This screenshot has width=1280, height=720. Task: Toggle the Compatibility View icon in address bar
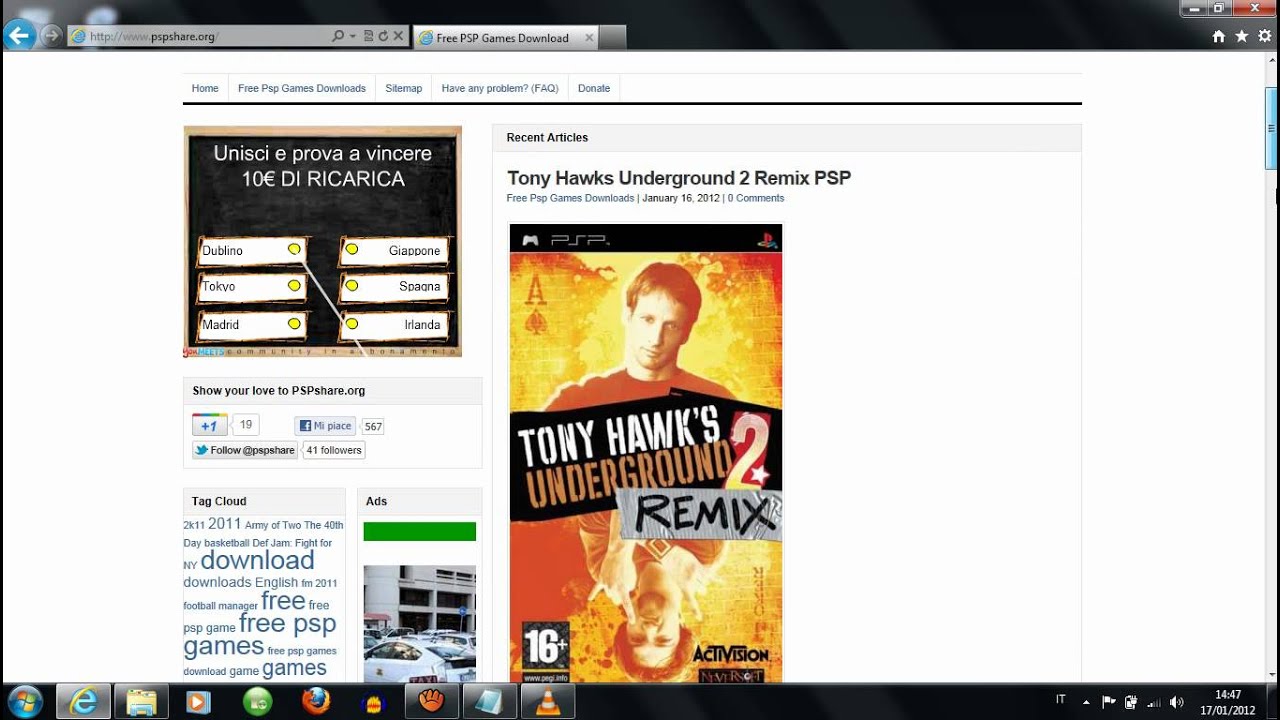(x=369, y=36)
